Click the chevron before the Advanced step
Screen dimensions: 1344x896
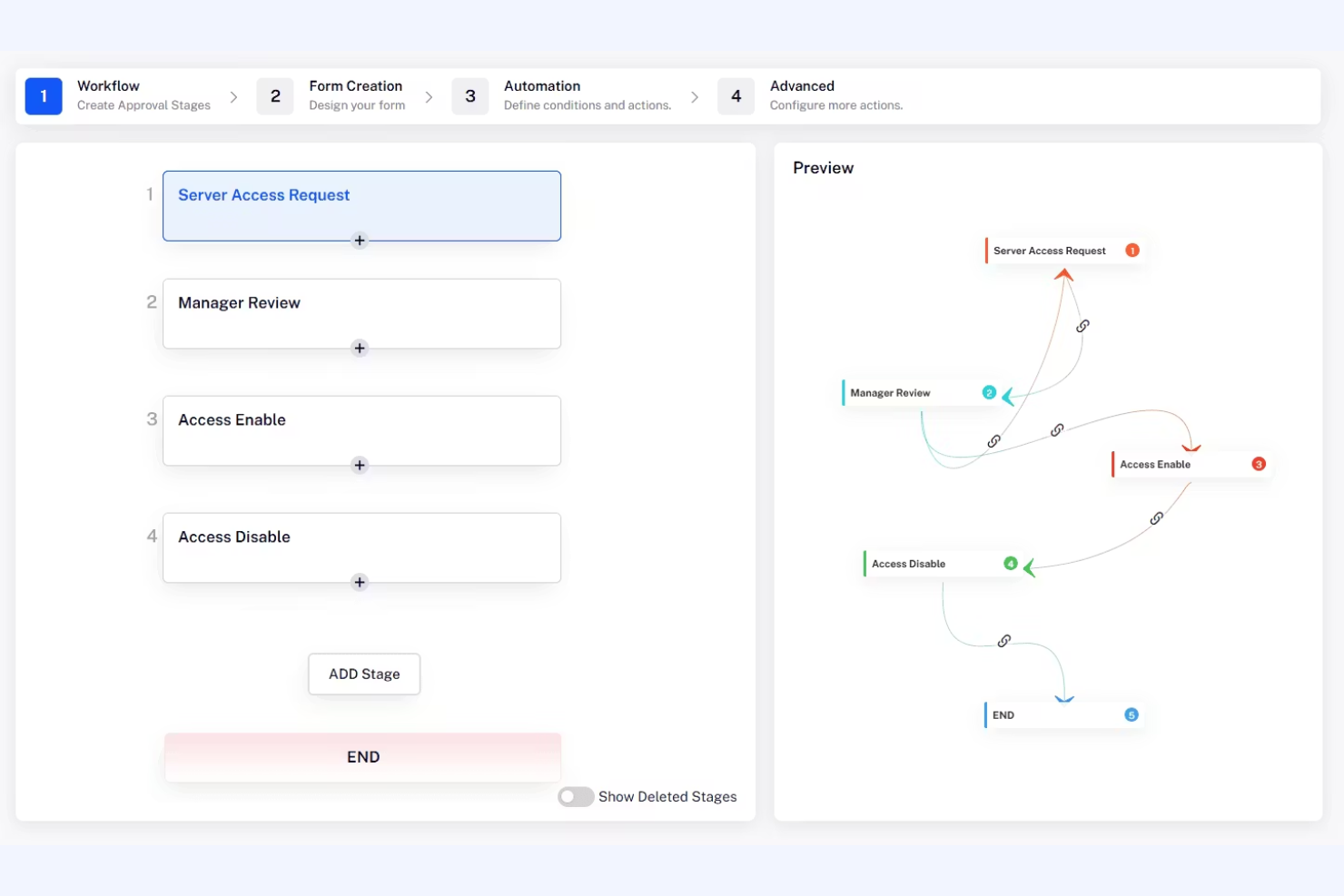coord(695,96)
